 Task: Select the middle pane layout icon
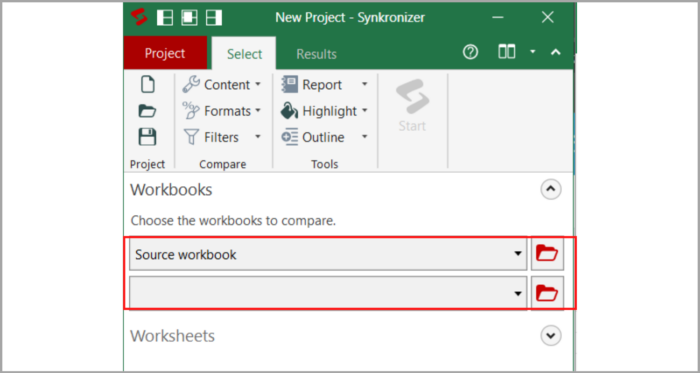click(189, 17)
